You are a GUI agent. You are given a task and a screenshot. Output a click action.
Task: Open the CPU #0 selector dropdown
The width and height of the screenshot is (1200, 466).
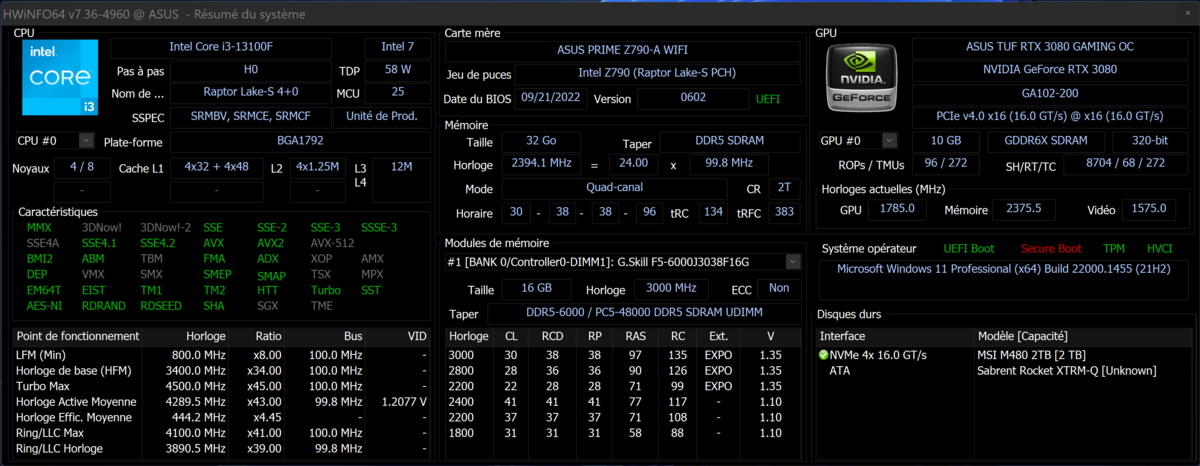(85, 141)
